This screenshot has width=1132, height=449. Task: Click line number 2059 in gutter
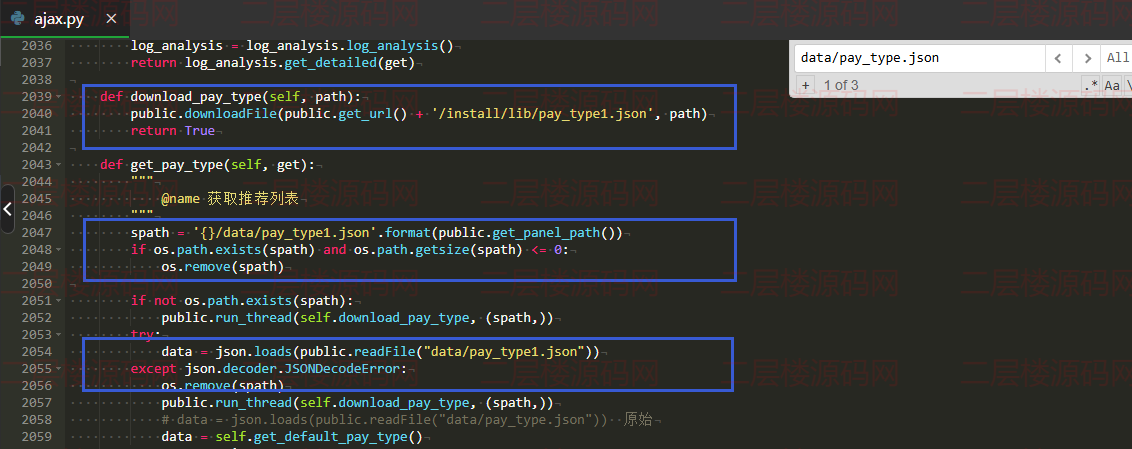pyautogui.click(x=37, y=437)
